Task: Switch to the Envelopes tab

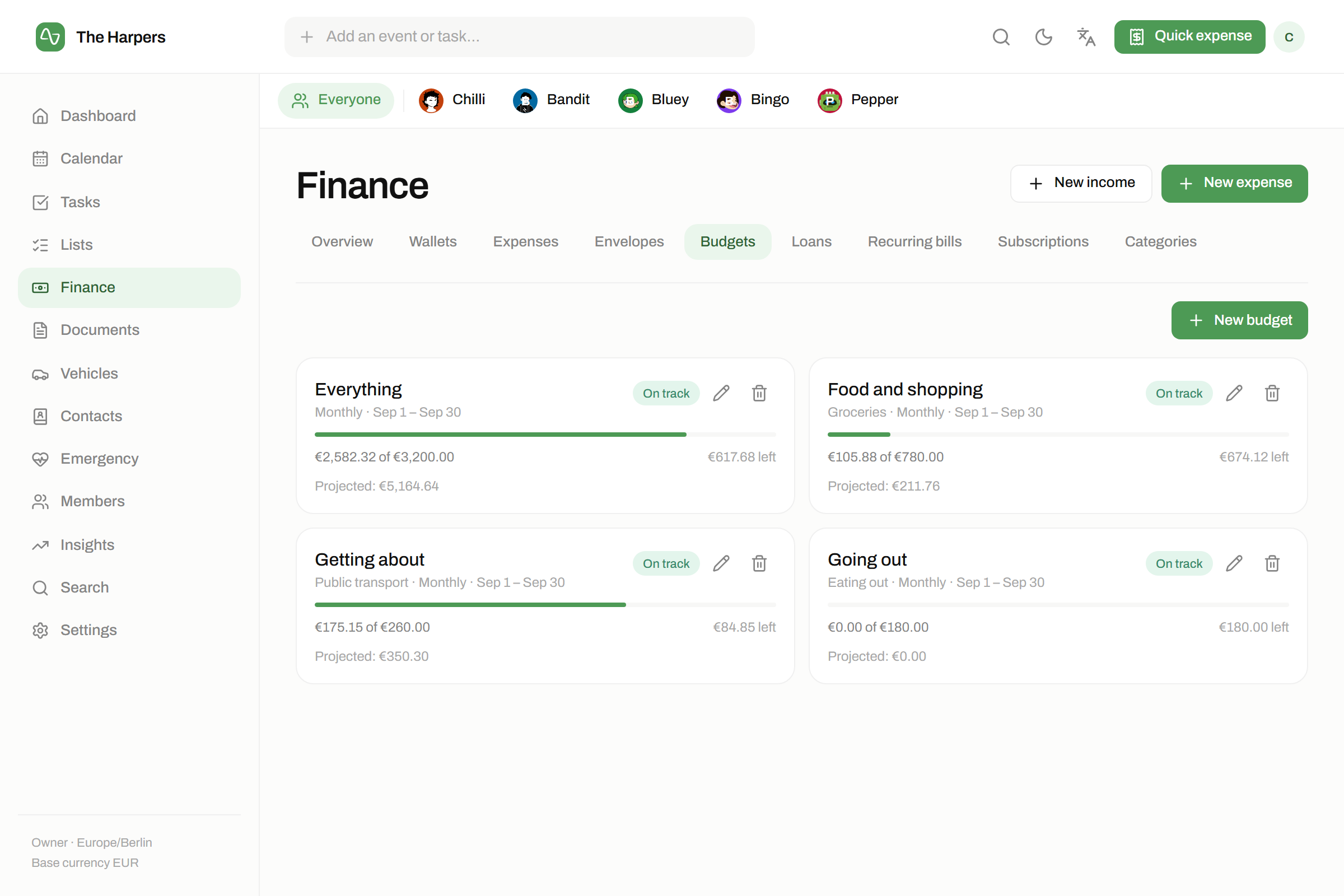Action: 629,242
